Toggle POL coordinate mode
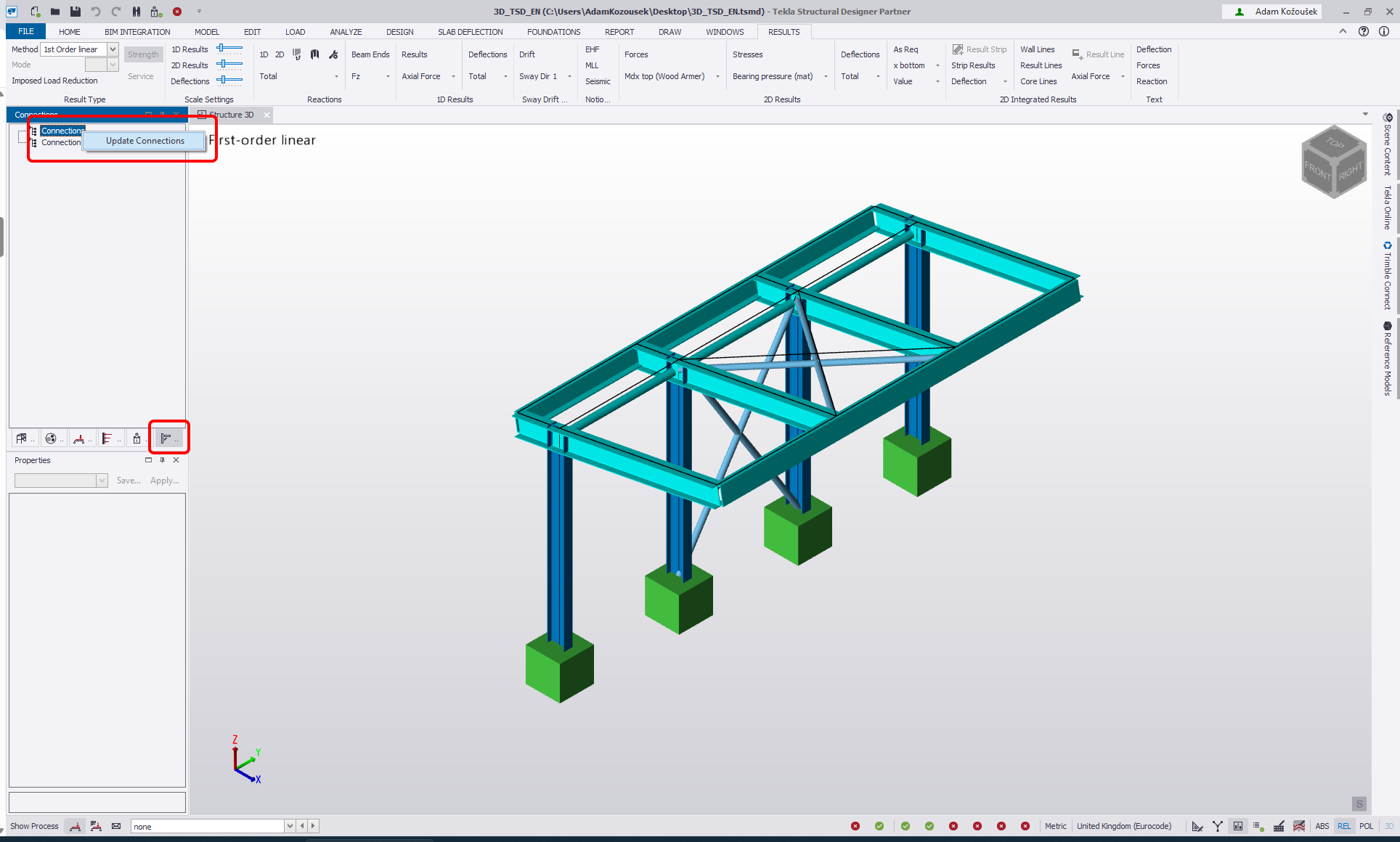Screen dimensions: 1400x842 tap(1366, 826)
